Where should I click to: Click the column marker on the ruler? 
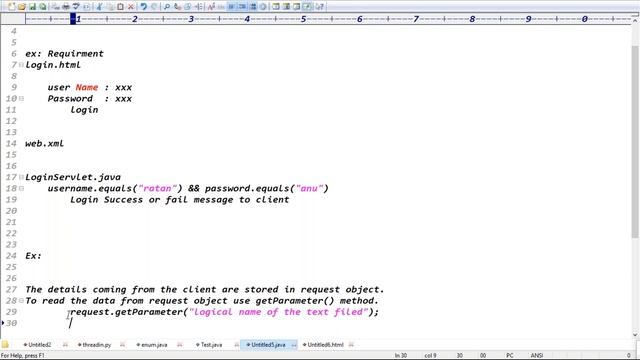73,19
